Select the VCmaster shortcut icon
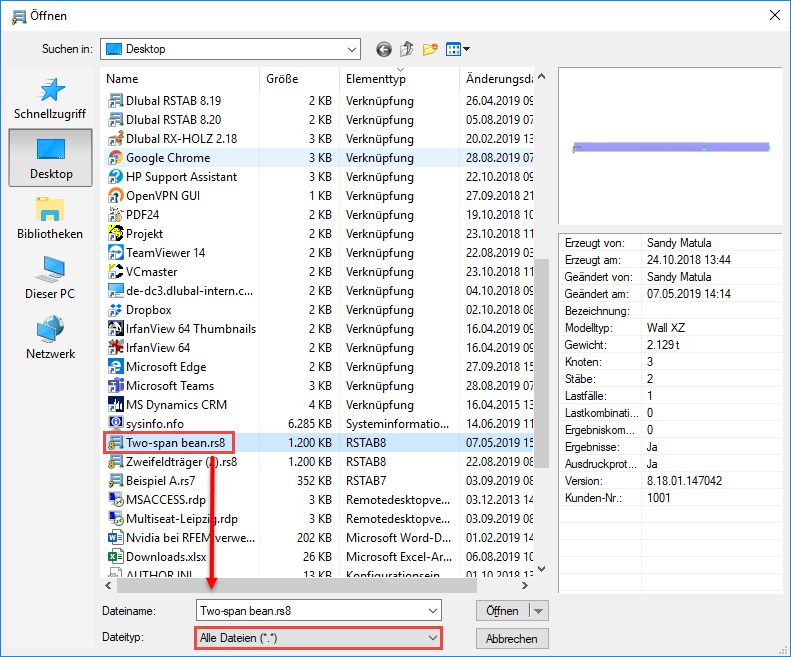791x657 pixels. tap(116, 271)
